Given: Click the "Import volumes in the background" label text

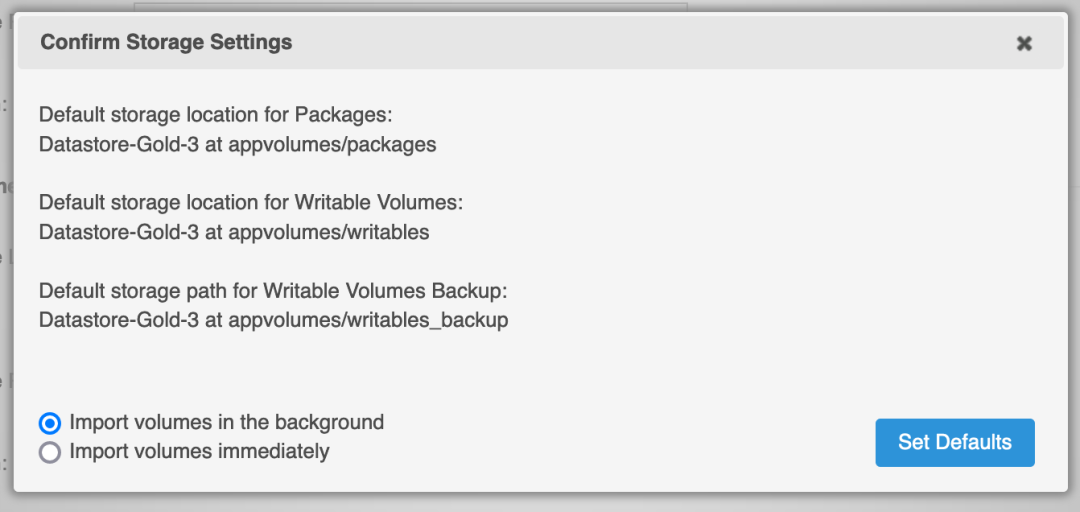Looking at the screenshot, I should pyautogui.click(x=226, y=422).
